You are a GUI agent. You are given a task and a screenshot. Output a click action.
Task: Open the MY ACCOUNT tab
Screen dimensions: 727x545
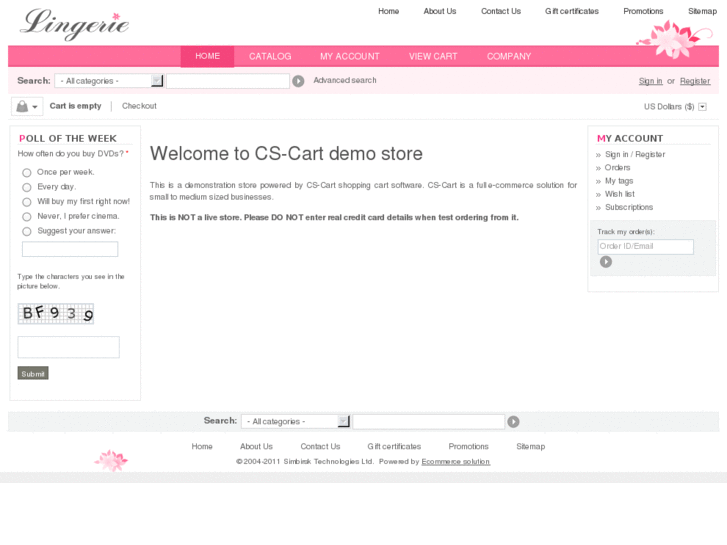click(x=350, y=57)
